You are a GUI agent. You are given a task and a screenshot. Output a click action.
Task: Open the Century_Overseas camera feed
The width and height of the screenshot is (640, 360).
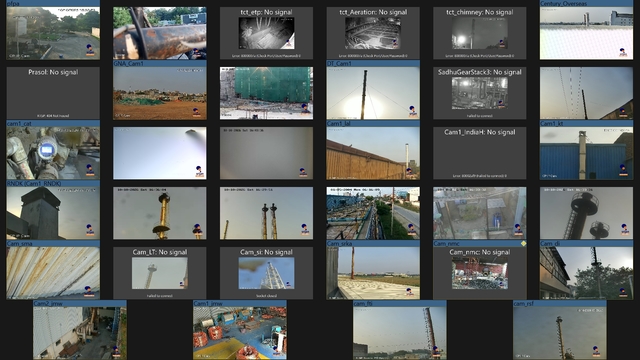[586, 33]
